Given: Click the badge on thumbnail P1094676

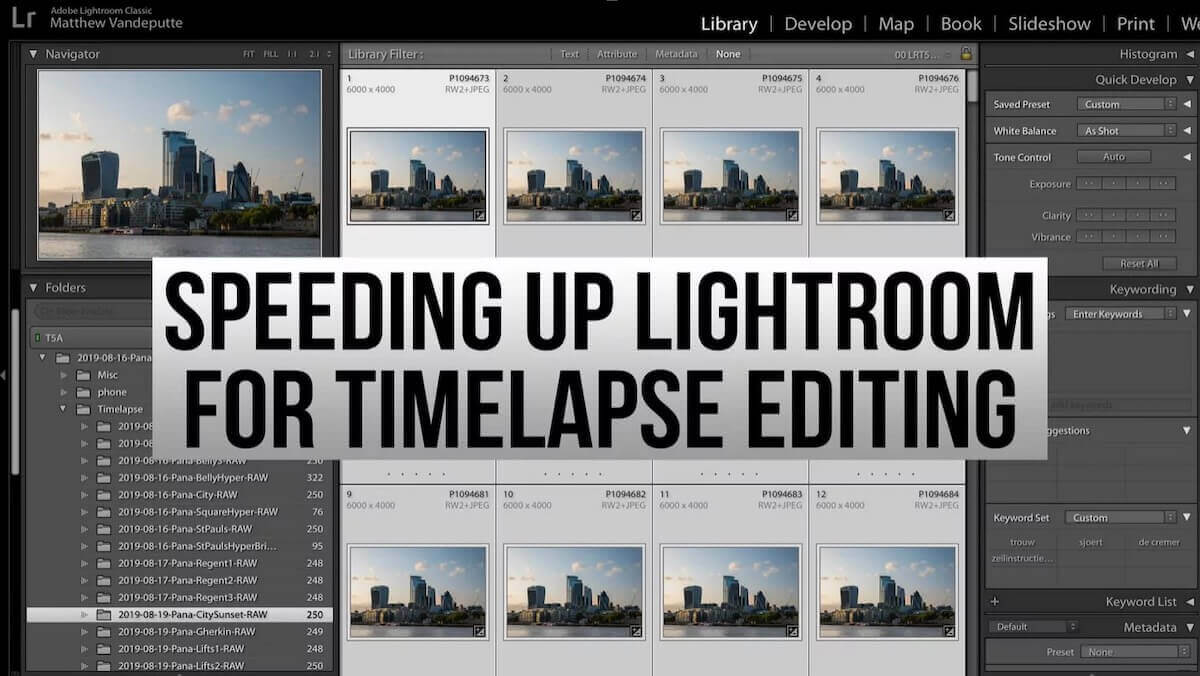Looking at the screenshot, I should (x=949, y=215).
